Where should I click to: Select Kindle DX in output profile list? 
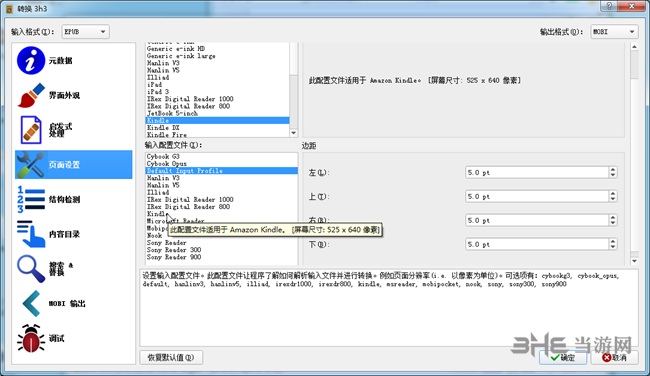(x=217, y=128)
